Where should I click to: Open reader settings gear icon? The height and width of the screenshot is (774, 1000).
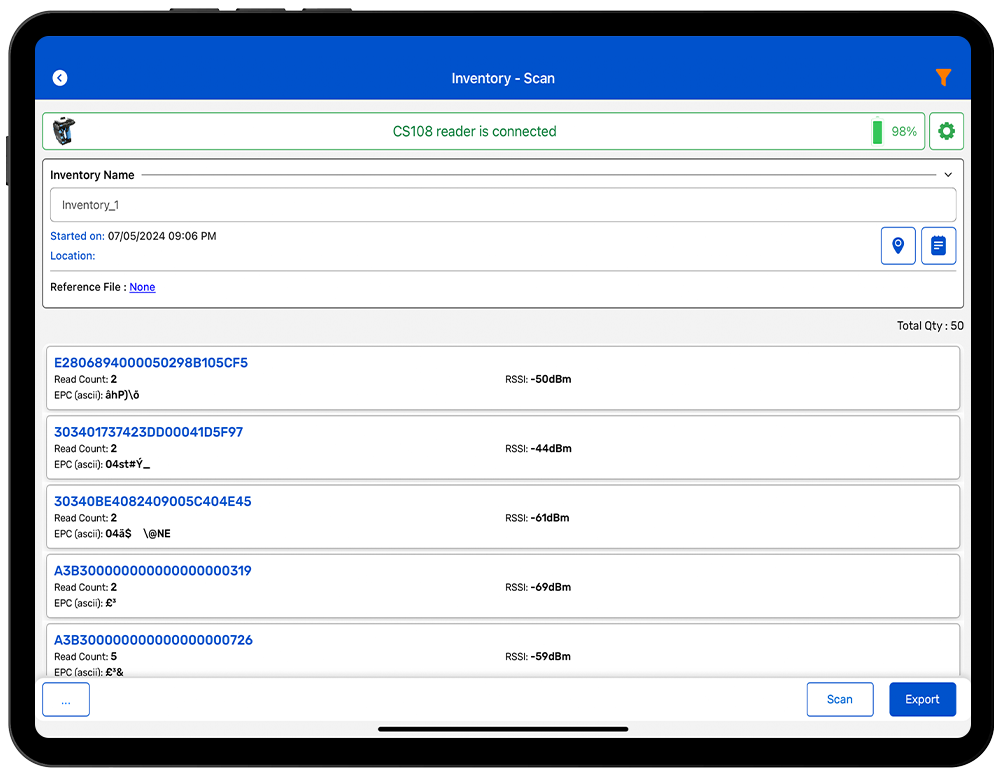(946, 131)
